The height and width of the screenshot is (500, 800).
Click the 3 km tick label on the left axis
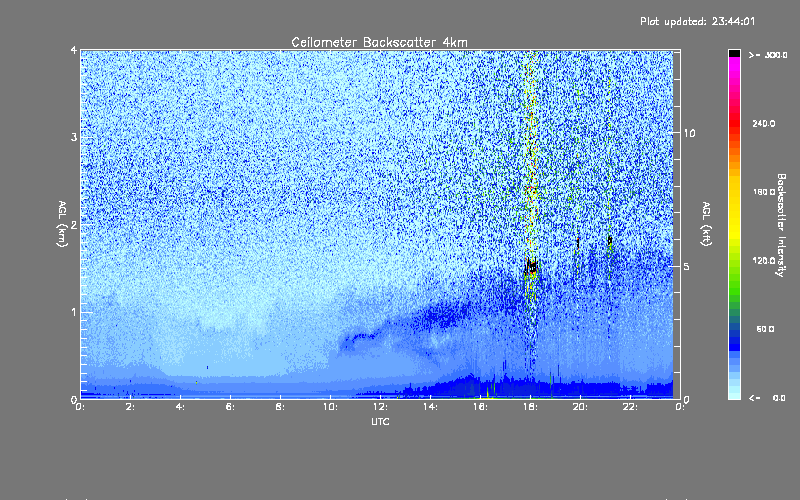73,137
